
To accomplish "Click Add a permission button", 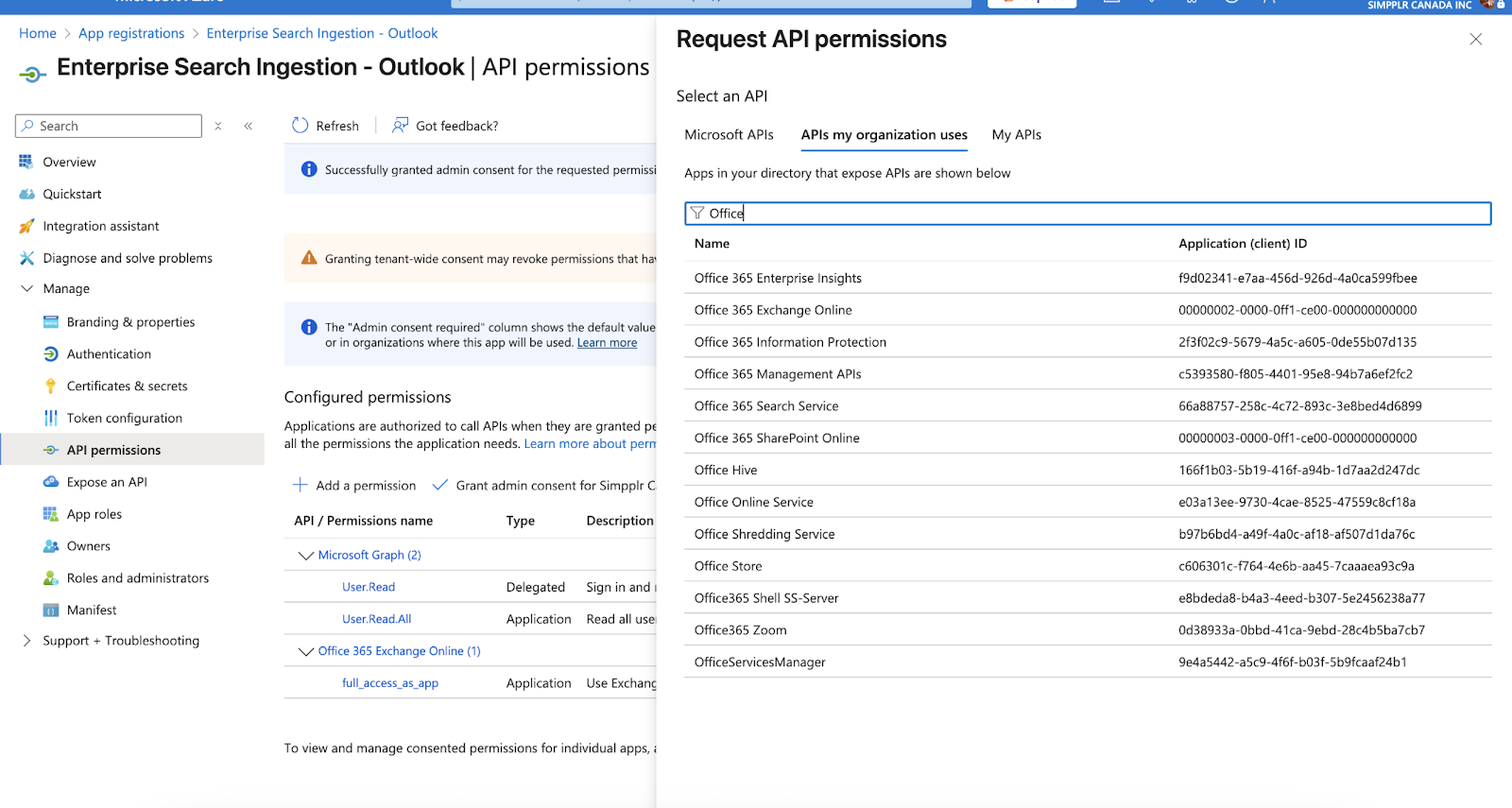I will [354, 486].
